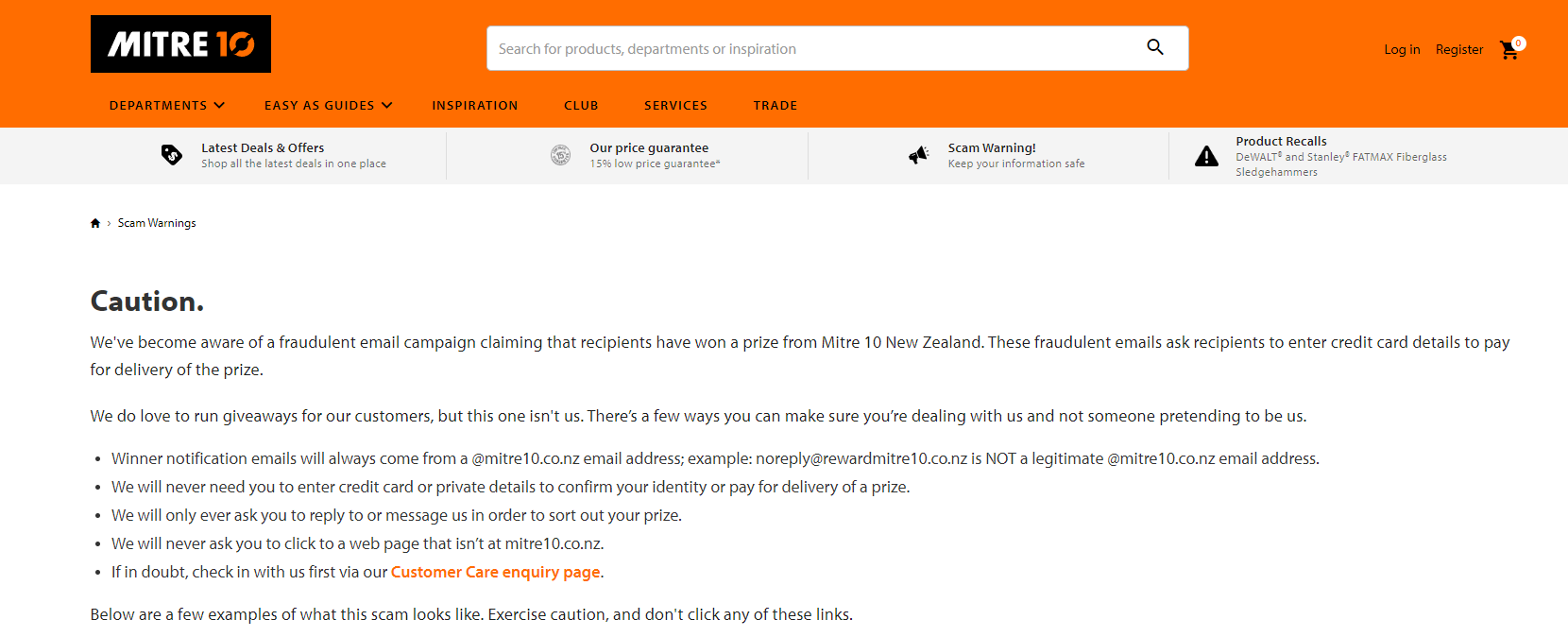This screenshot has width=1568, height=637.
Task: Click the deals price tag icon
Action: click(x=172, y=155)
